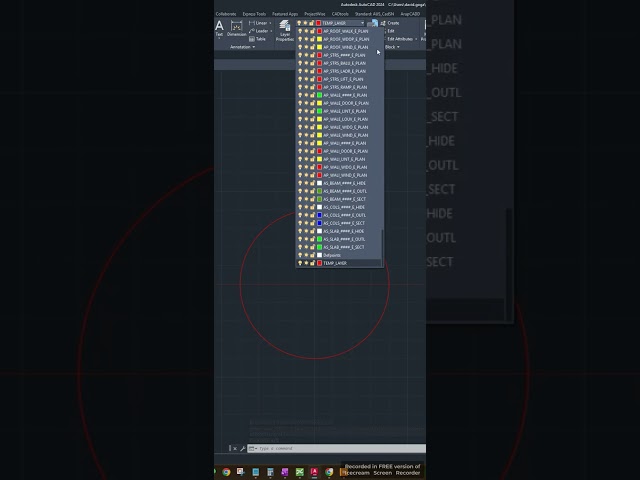Open the CADtools ribbon tab
The width and height of the screenshot is (640, 480).
click(x=340, y=14)
